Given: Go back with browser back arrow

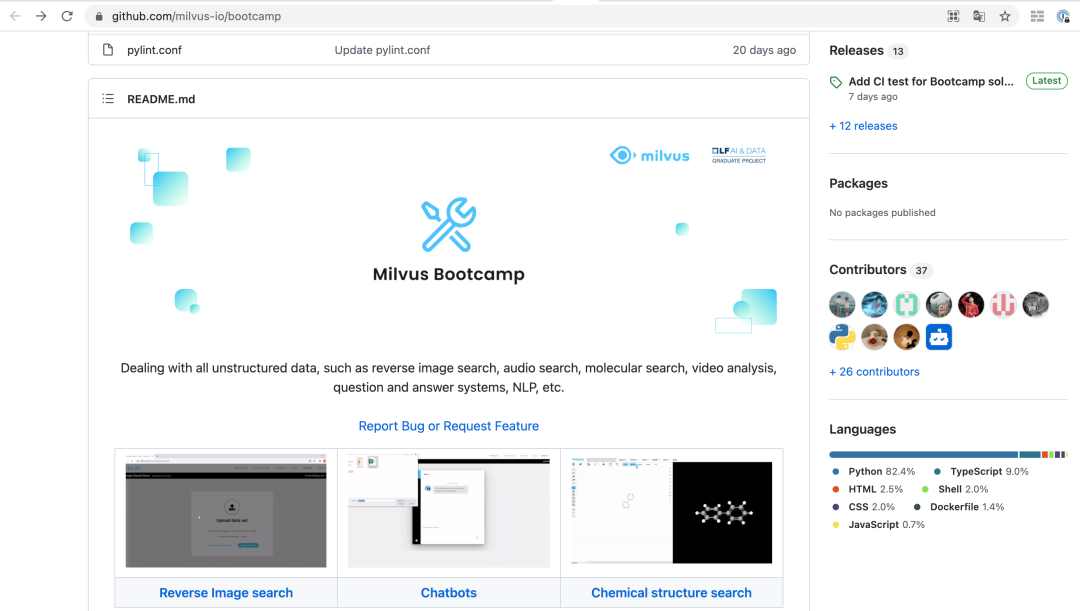Looking at the screenshot, I should tap(15, 16).
